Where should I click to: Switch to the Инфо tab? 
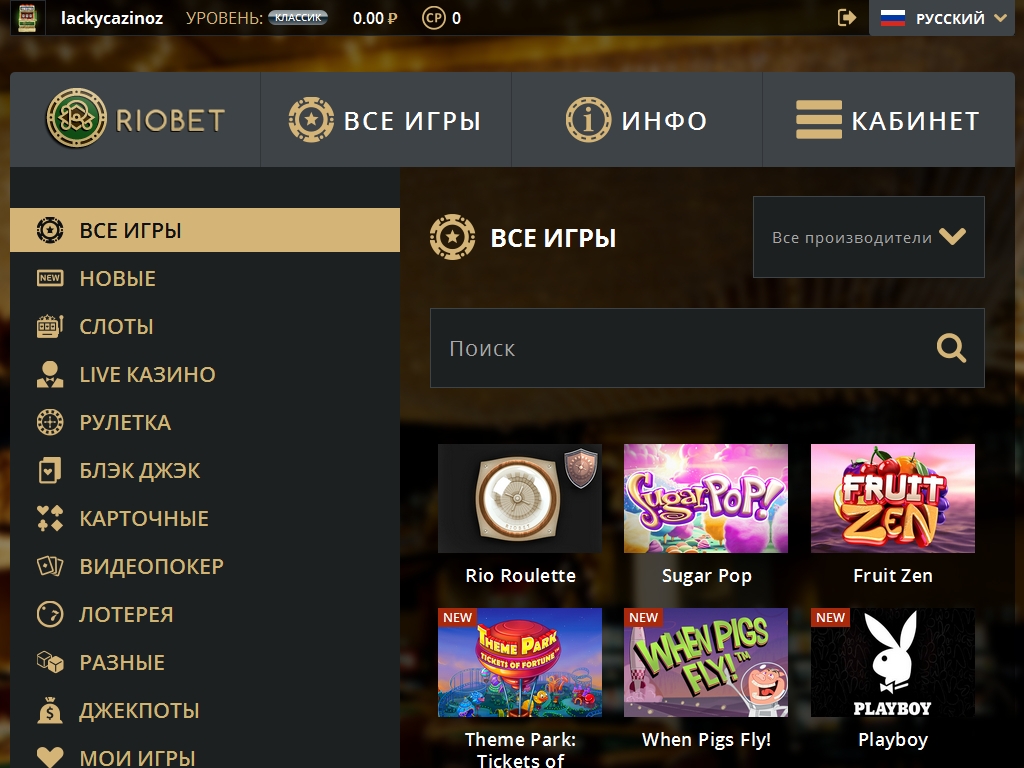click(637, 120)
